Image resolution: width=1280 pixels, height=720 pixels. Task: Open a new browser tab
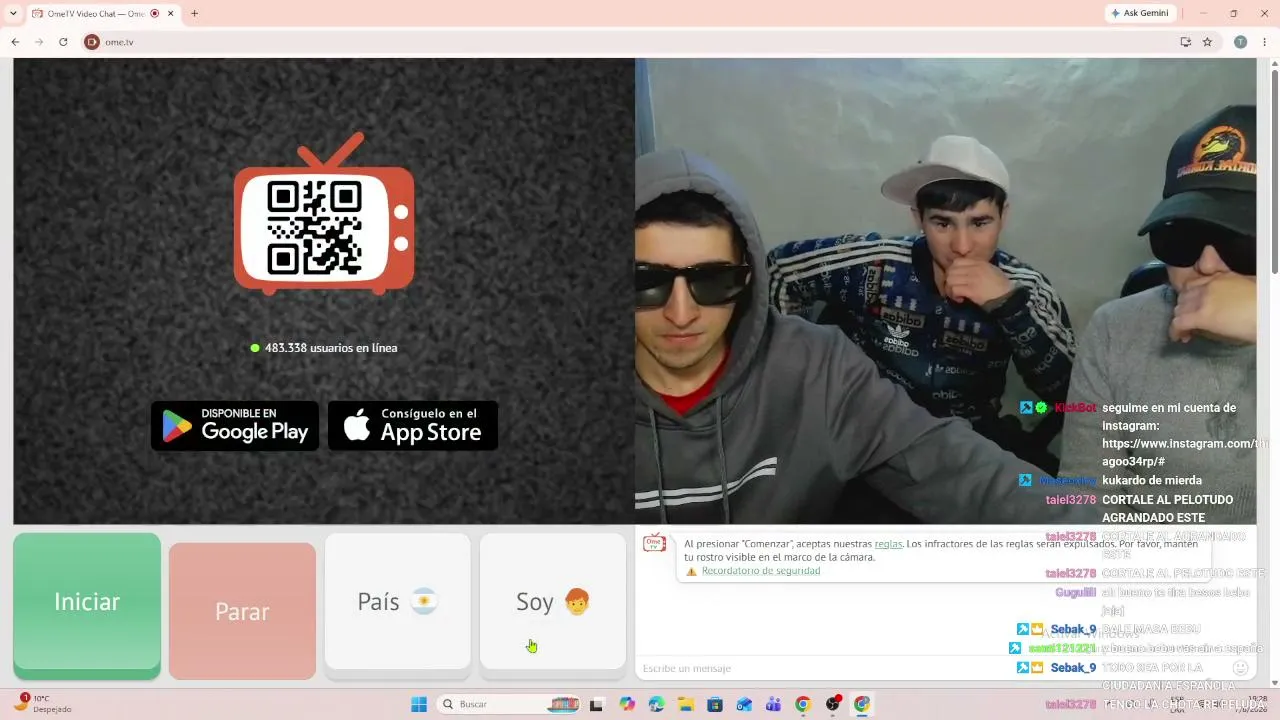click(194, 14)
